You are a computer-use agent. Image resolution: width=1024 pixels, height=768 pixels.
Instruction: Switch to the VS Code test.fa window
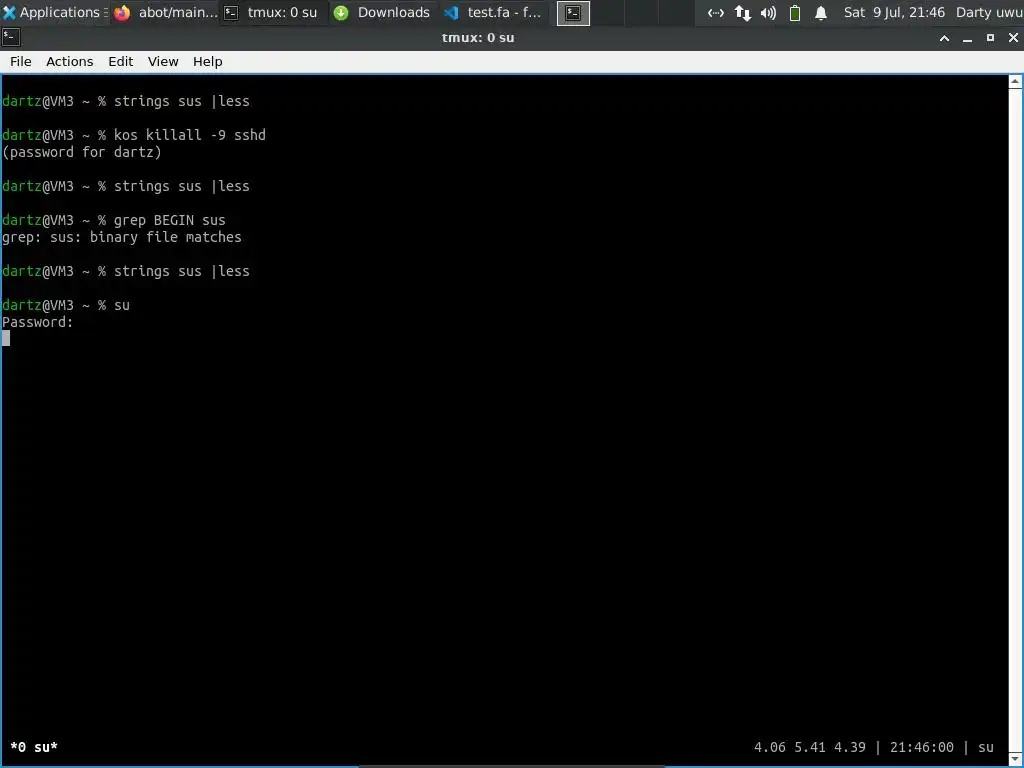(x=493, y=12)
